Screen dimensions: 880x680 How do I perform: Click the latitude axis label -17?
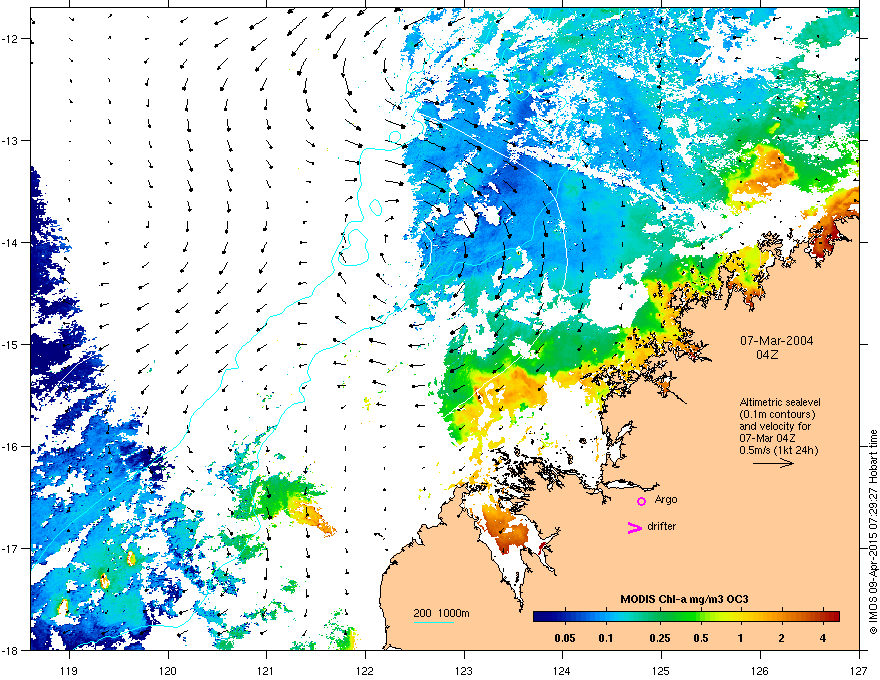10,548
